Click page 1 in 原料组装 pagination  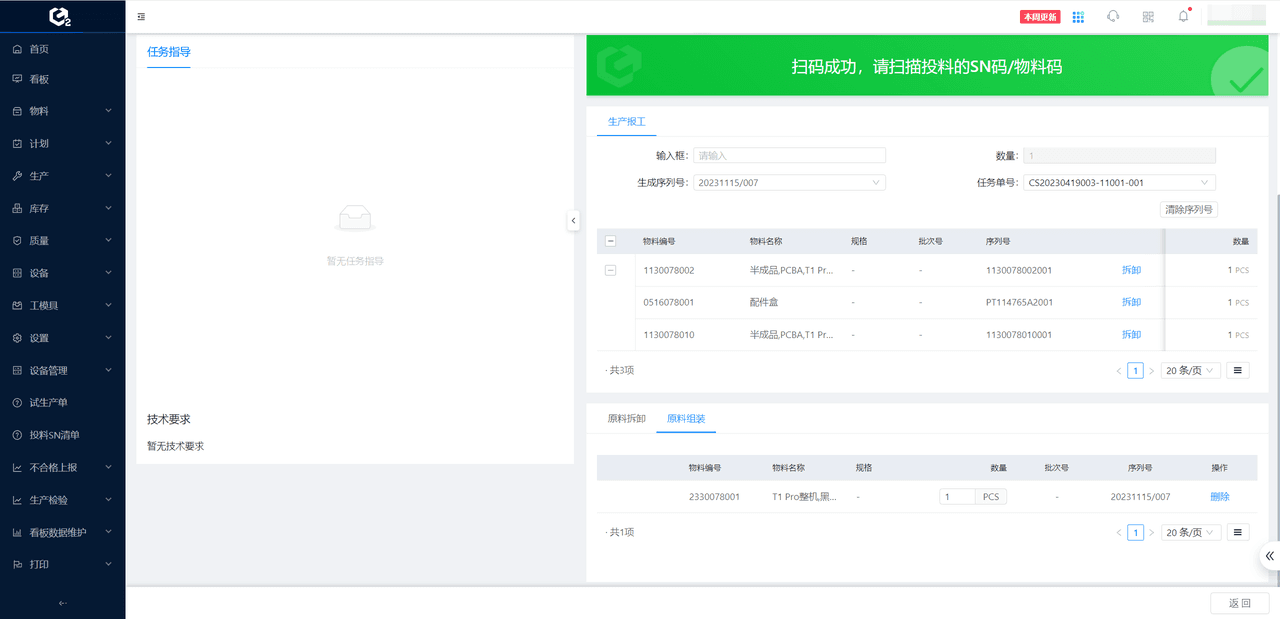pyautogui.click(x=1135, y=533)
